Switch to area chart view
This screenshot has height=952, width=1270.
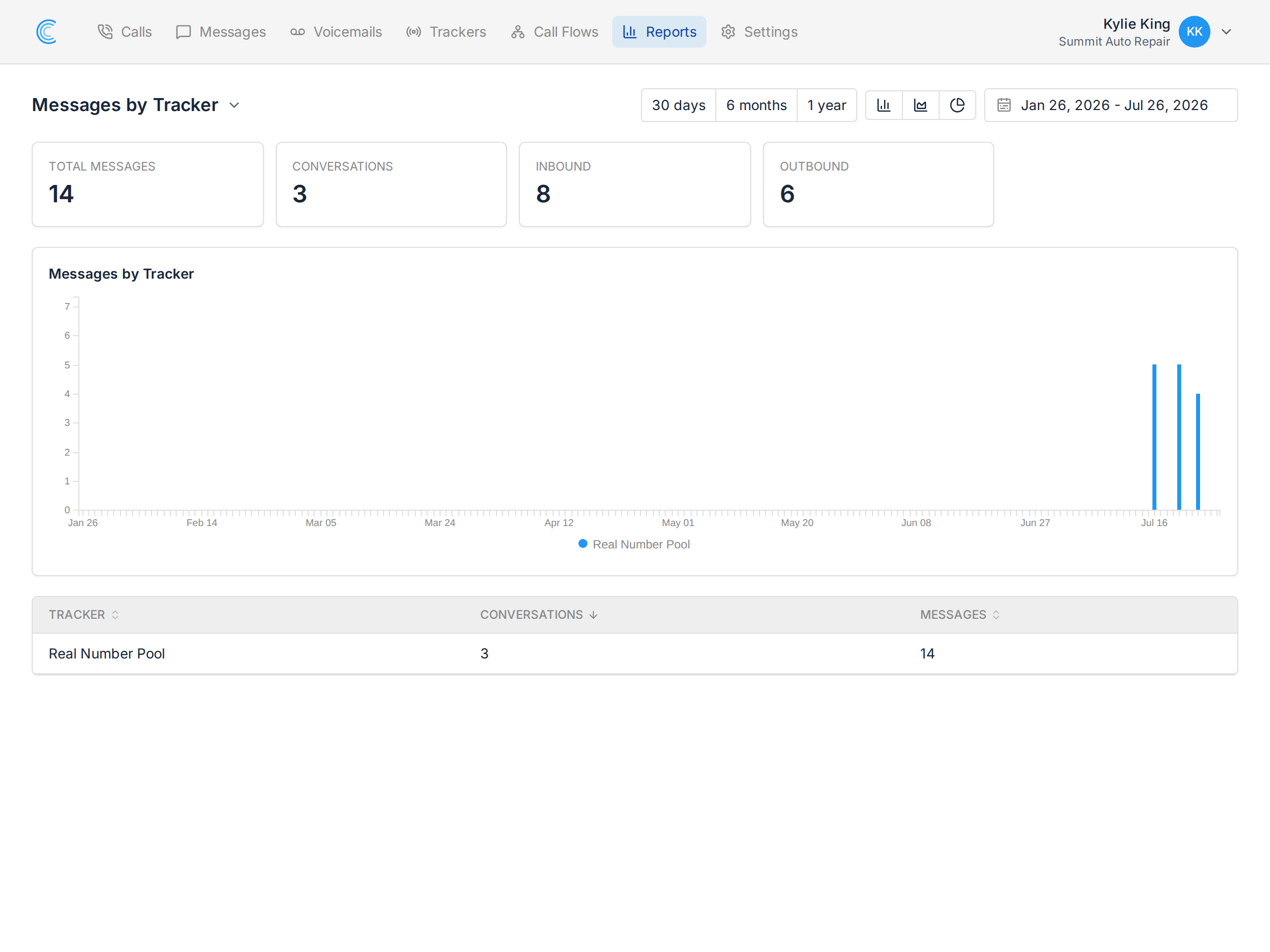(920, 105)
